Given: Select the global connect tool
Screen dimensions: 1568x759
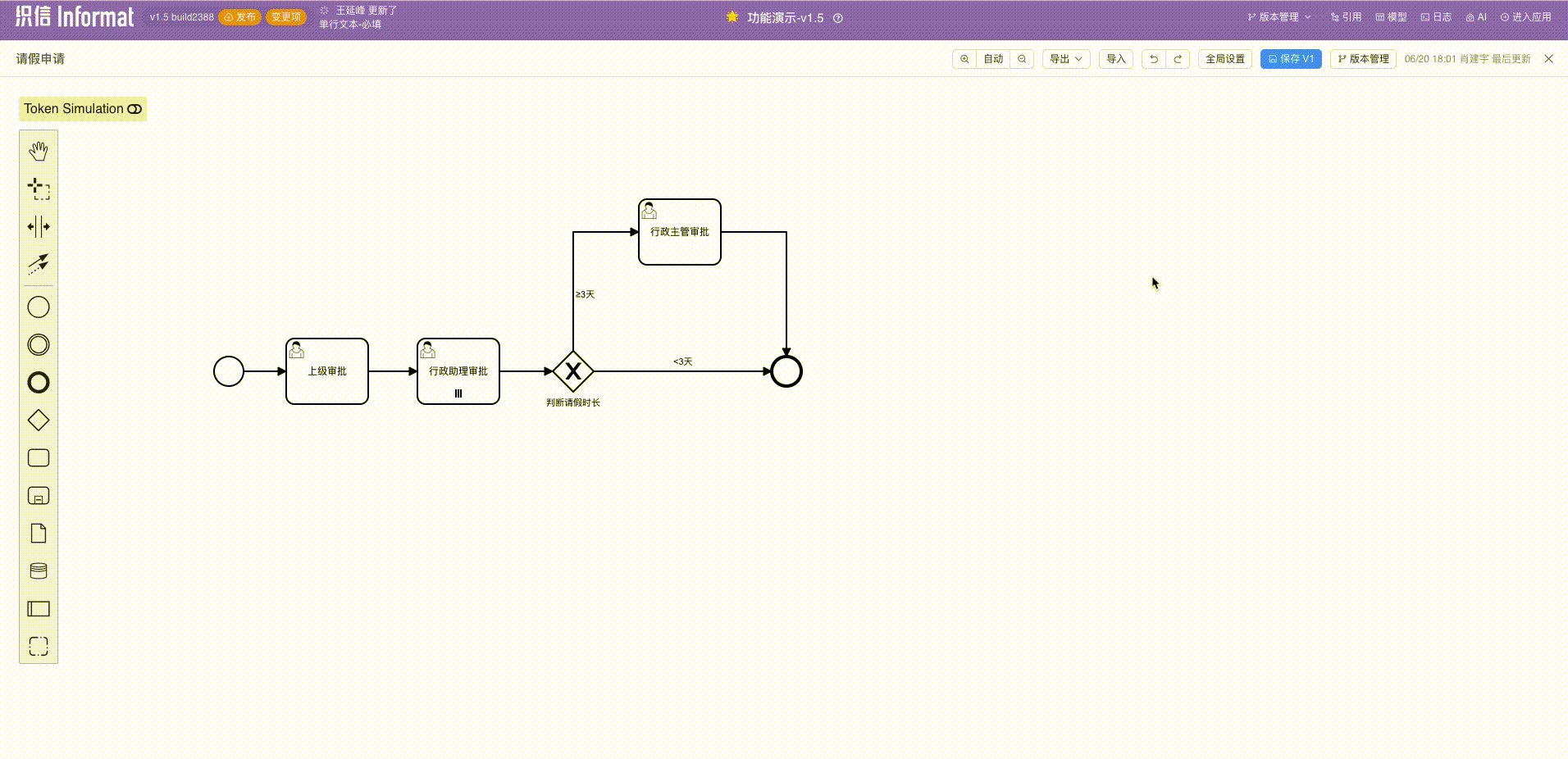Looking at the screenshot, I should pyautogui.click(x=38, y=263).
